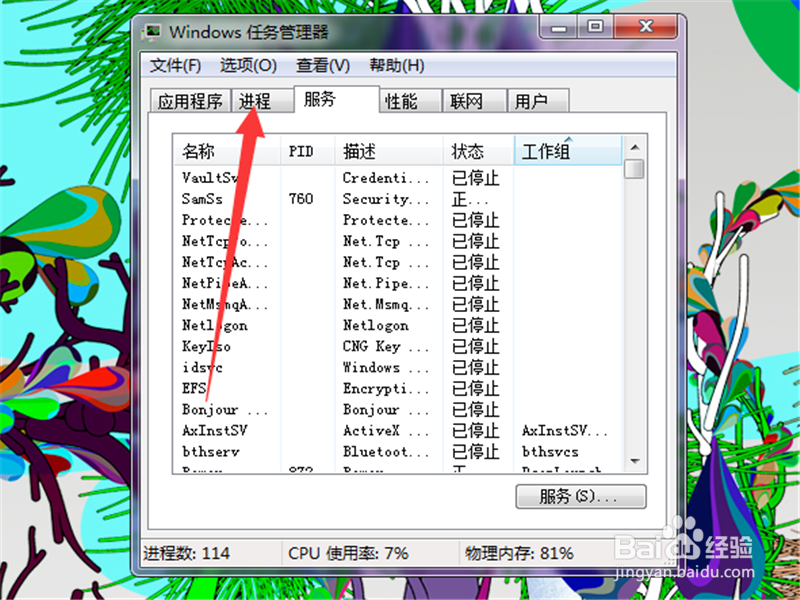The image size is (800, 600).
Task: Select the bthserv service row
Action: pos(398,452)
